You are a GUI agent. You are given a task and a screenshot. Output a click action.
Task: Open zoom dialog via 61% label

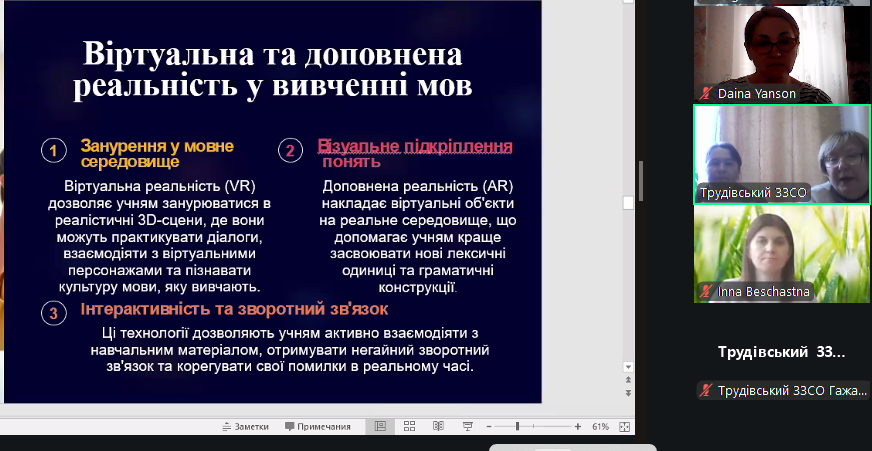pos(600,426)
